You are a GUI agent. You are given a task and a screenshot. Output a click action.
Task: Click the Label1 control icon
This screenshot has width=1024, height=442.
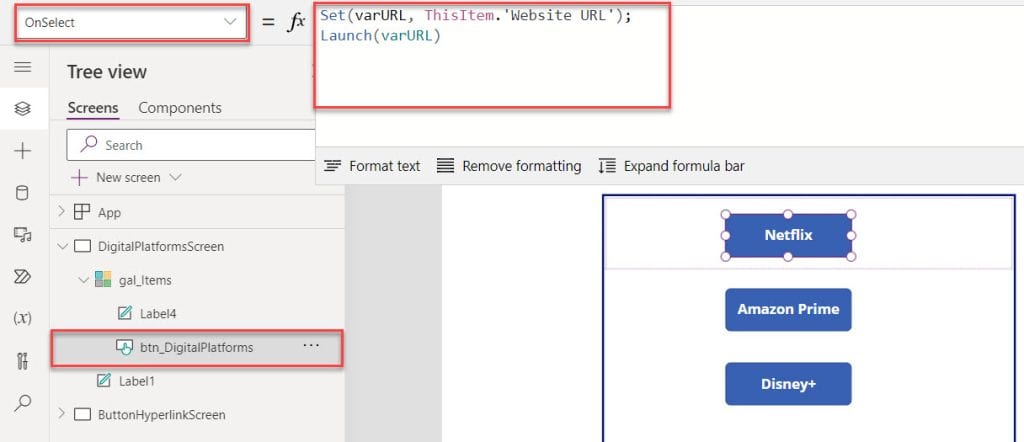click(103, 381)
